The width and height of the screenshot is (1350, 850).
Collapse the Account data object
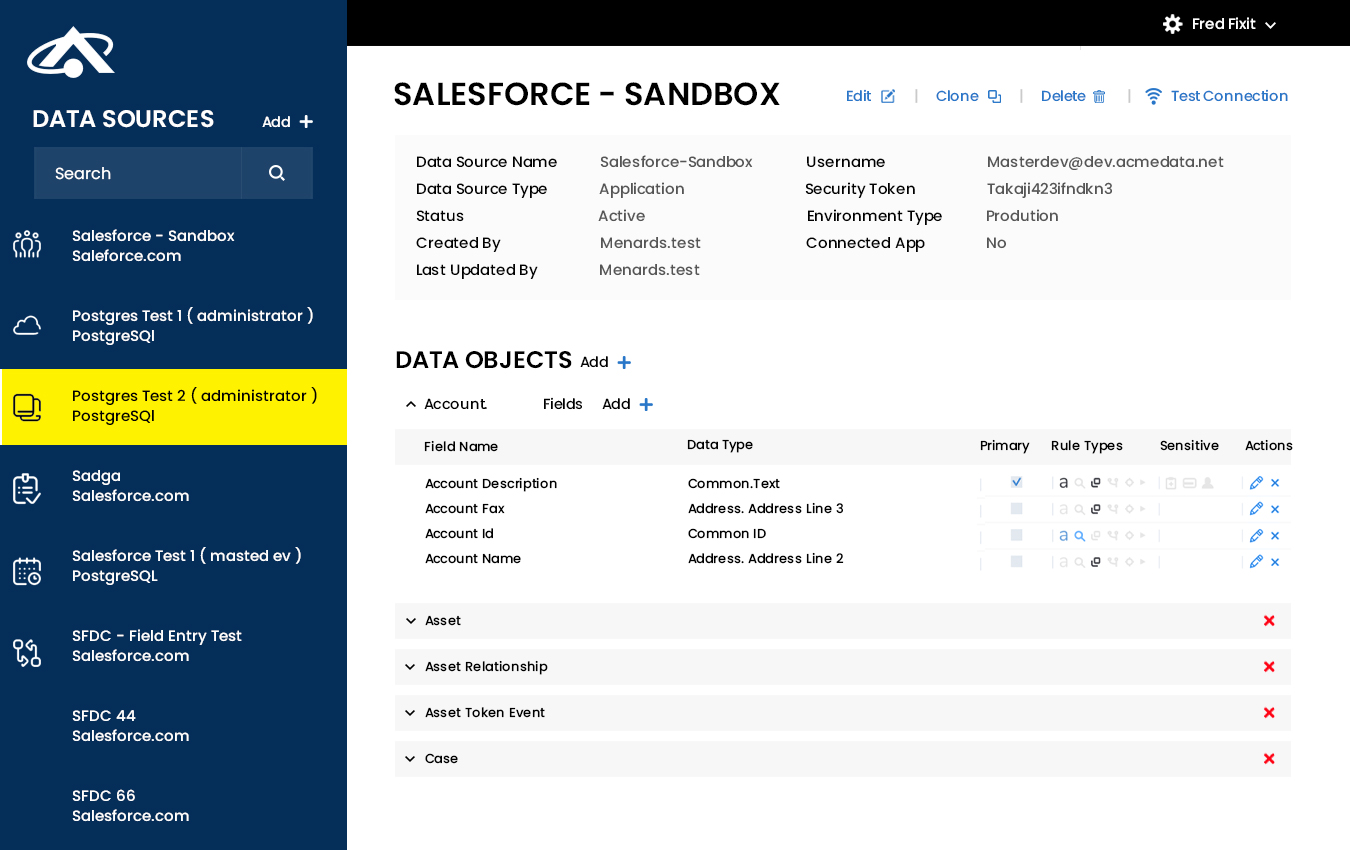click(x=410, y=404)
